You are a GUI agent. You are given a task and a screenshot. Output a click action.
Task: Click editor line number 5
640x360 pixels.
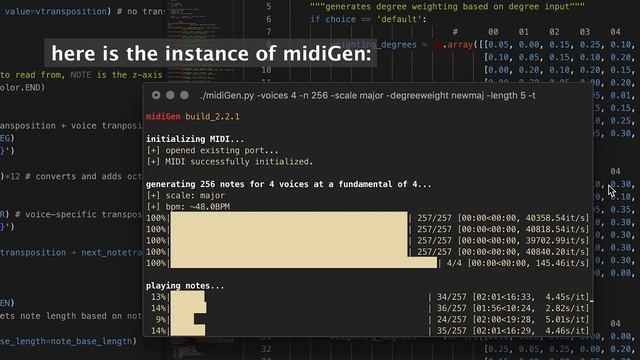(269, 7)
